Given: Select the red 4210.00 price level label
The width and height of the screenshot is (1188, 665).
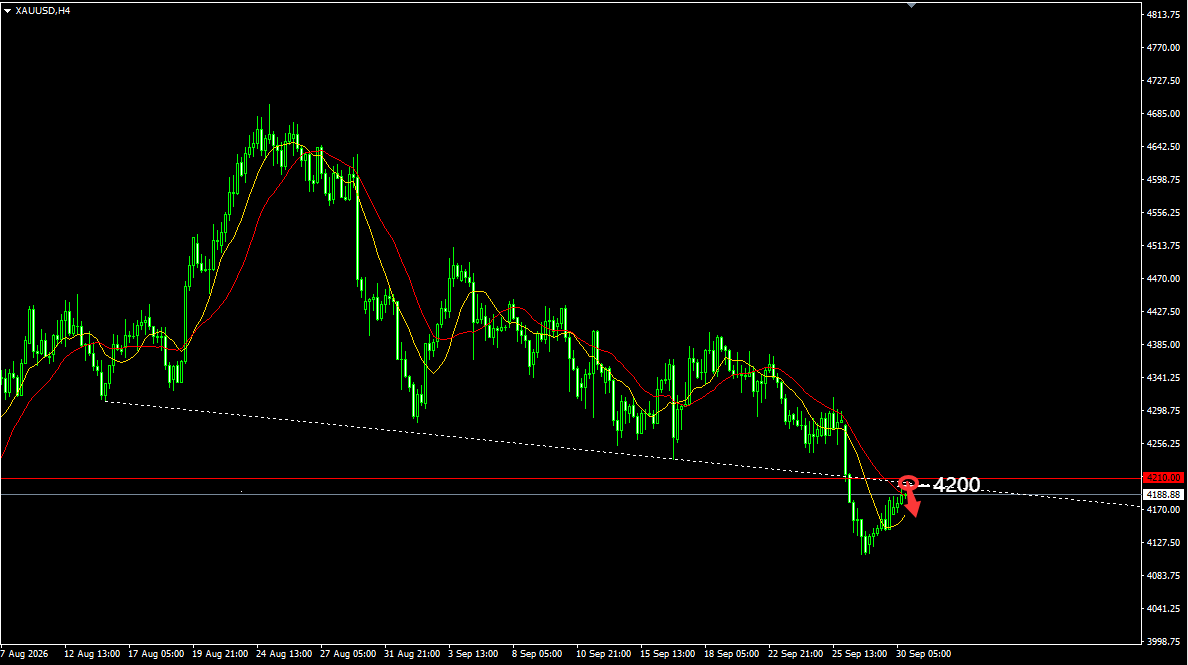Looking at the screenshot, I should coord(1163,478).
